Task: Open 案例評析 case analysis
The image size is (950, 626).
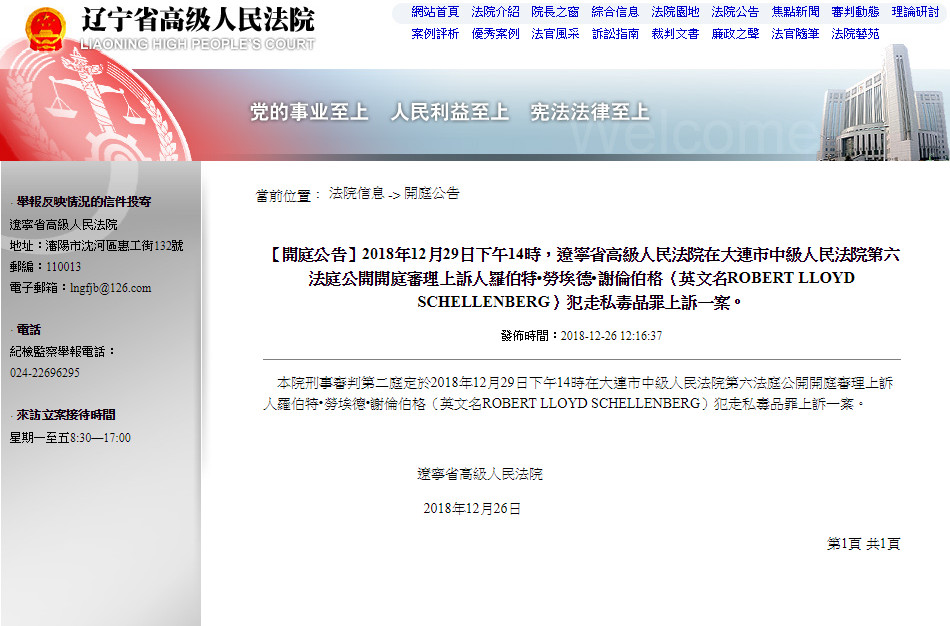Action: pos(435,34)
